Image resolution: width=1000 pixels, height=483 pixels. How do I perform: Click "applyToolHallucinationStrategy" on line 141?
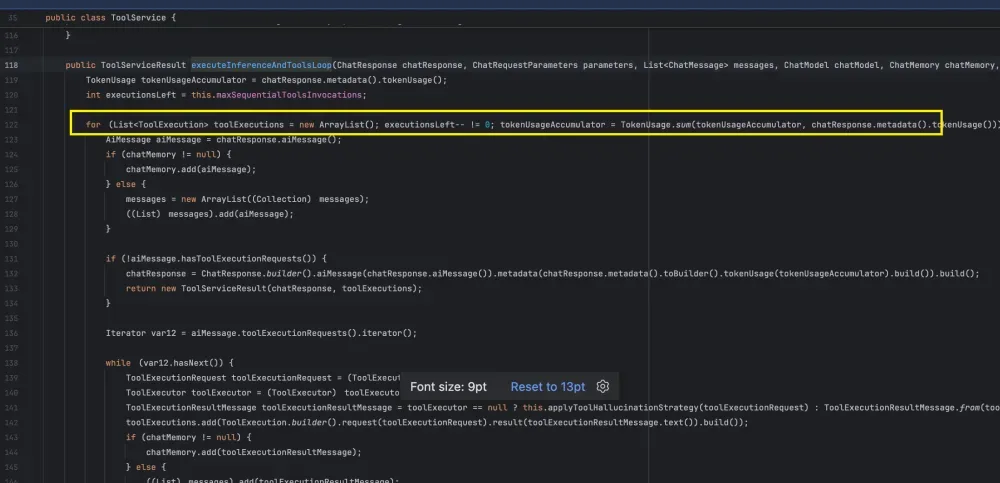tap(621, 408)
